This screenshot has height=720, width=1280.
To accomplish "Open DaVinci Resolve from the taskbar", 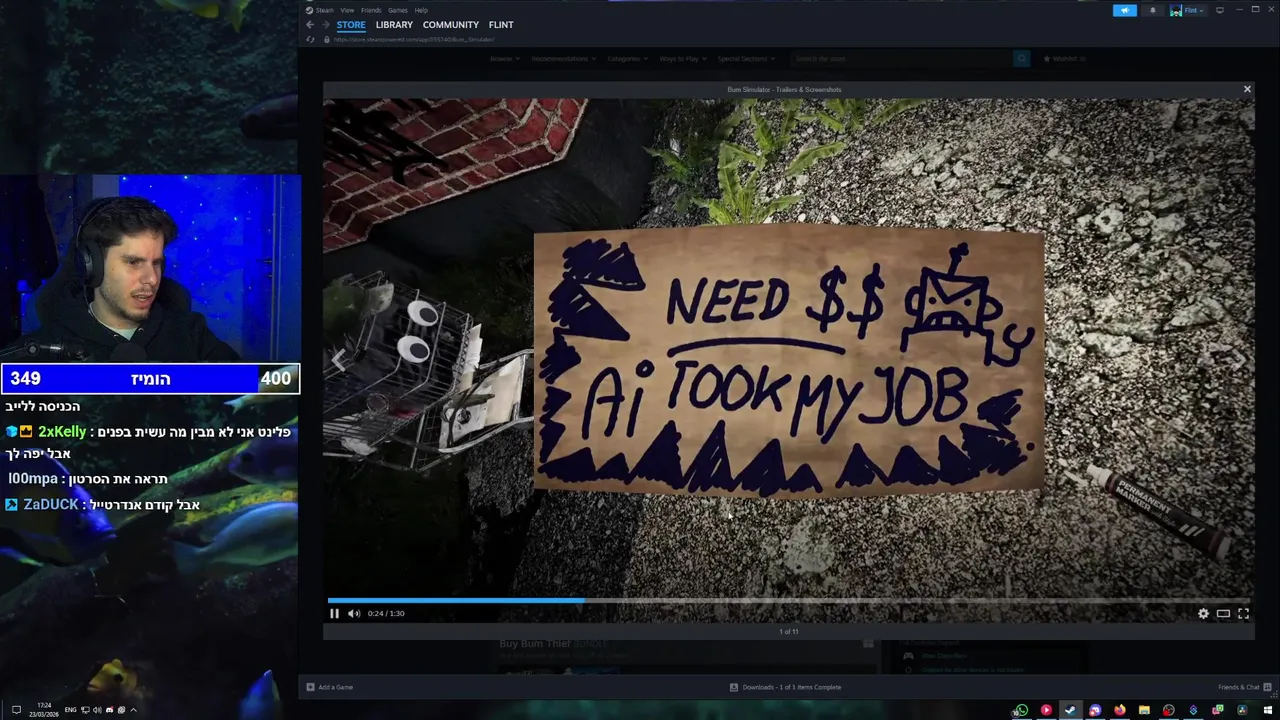I will pyautogui.click(x=1242, y=710).
